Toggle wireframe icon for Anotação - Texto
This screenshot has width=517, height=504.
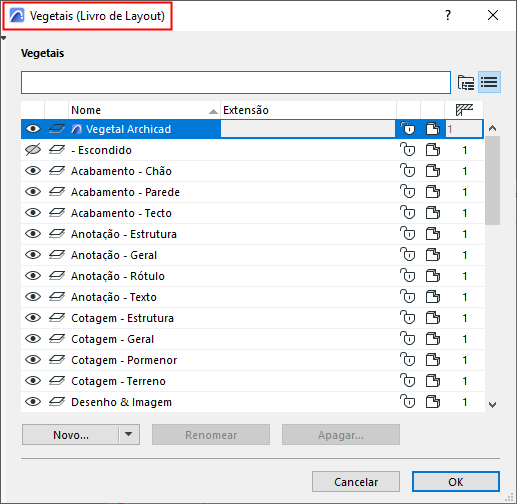pos(433,297)
